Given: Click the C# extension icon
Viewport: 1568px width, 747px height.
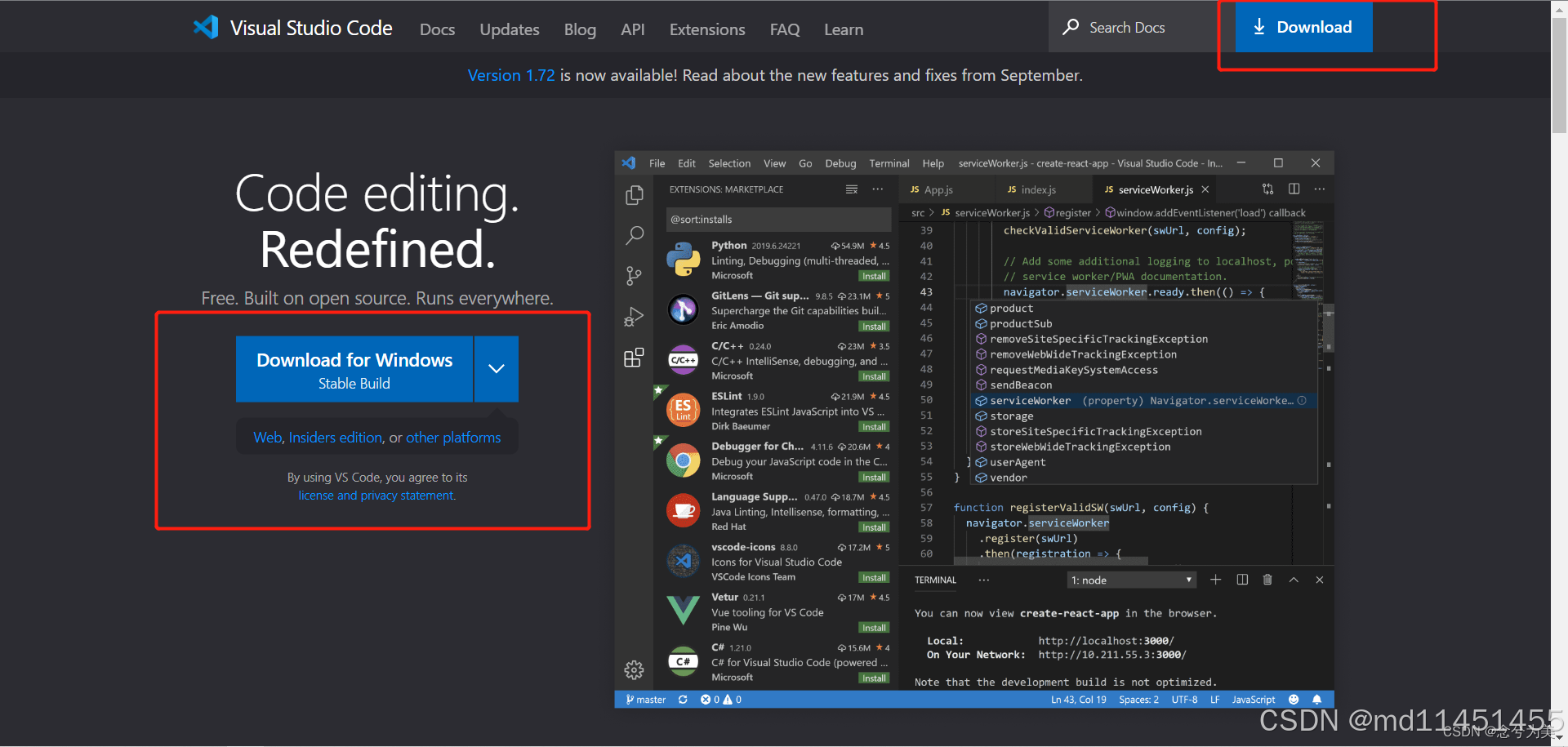Looking at the screenshot, I should coord(684,661).
